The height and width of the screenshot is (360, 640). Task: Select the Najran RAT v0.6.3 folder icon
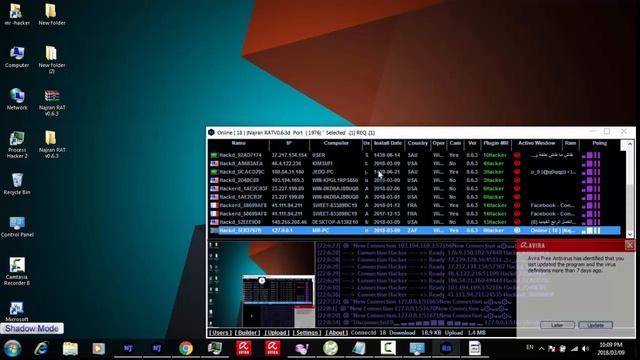click(52, 144)
